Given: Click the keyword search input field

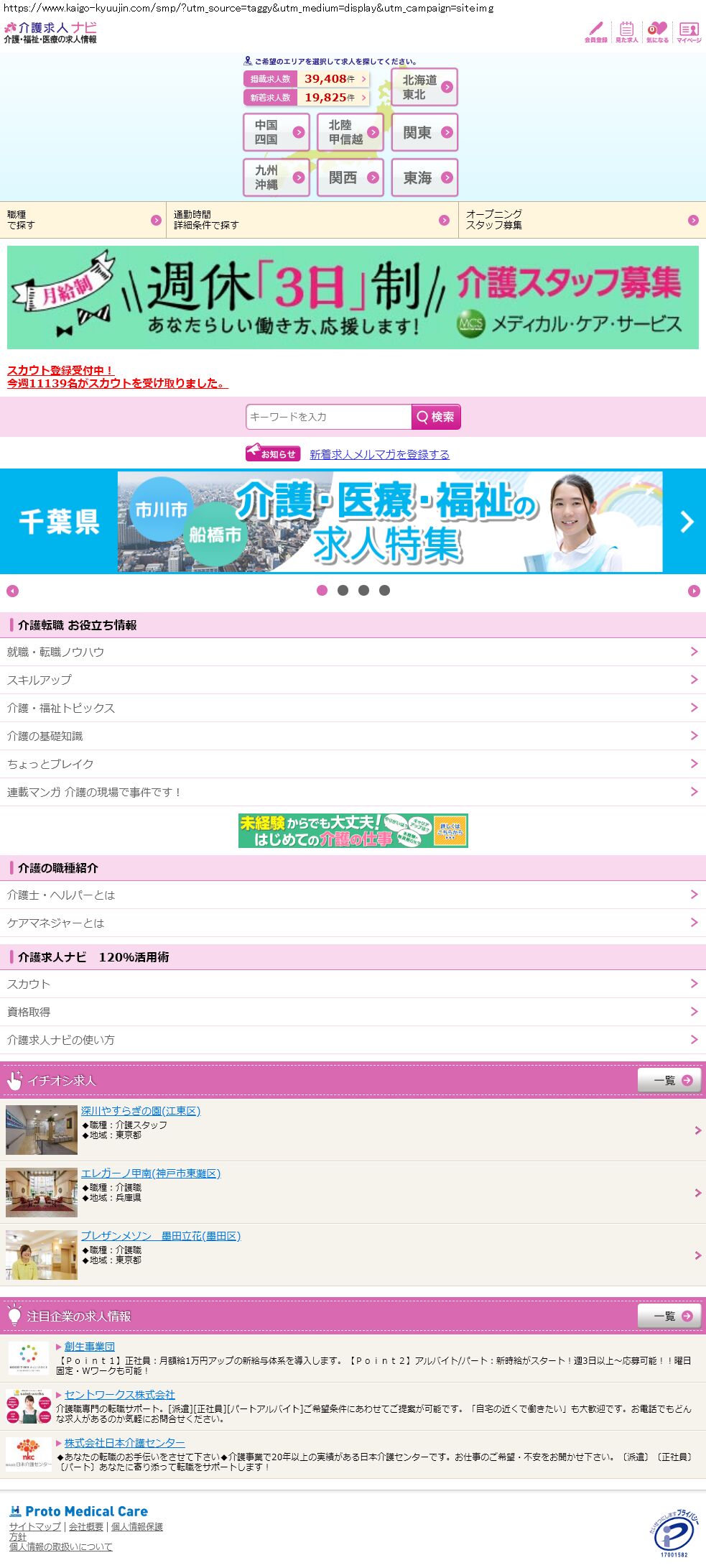Looking at the screenshot, I should 328,417.
